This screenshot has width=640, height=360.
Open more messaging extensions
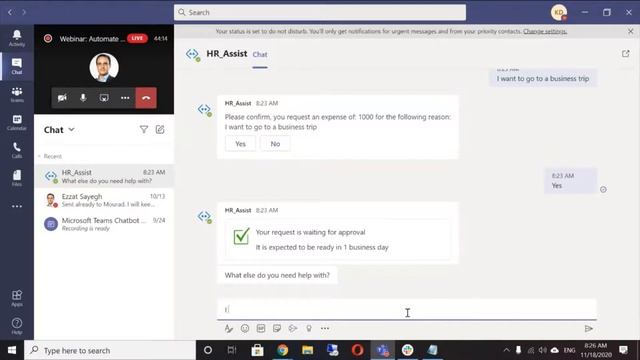point(325,329)
